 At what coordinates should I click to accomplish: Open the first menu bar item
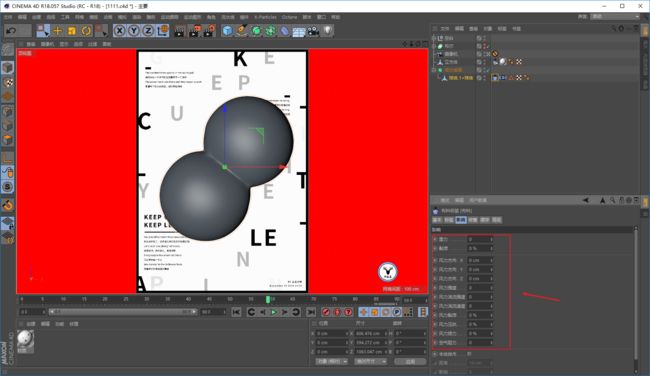(8, 17)
